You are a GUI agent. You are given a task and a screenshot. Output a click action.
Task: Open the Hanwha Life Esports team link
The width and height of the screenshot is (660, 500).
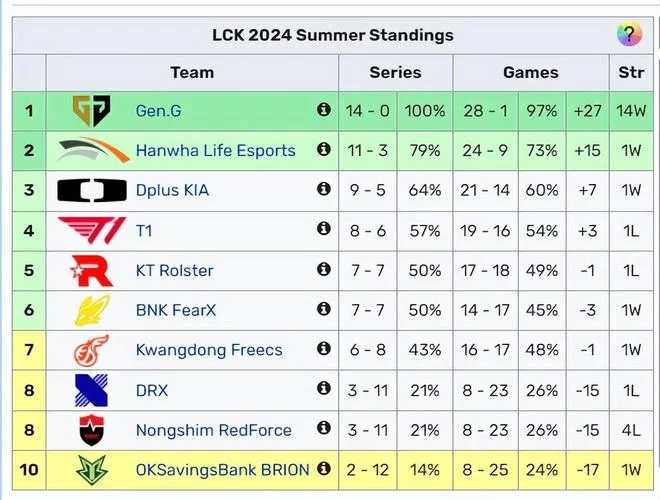(216, 151)
